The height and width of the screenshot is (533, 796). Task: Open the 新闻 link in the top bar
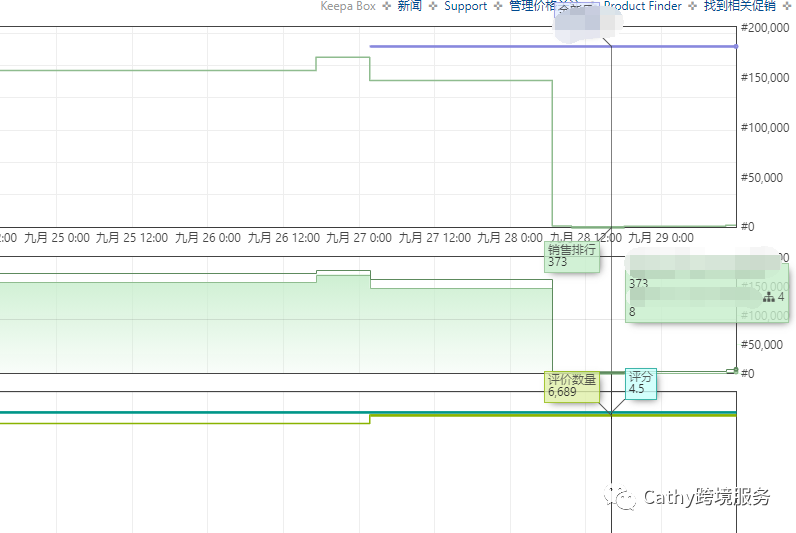409,6
